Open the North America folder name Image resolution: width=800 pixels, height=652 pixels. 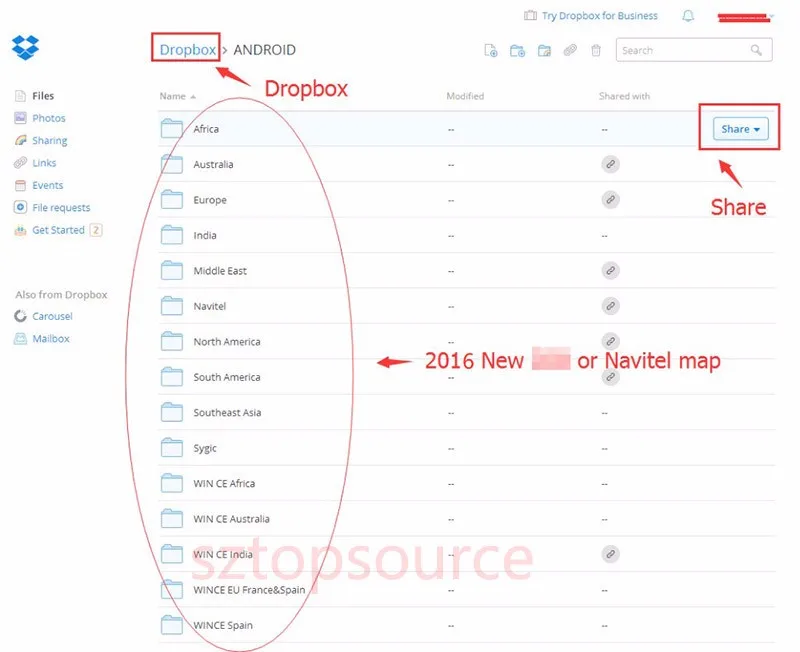pyautogui.click(x=227, y=342)
